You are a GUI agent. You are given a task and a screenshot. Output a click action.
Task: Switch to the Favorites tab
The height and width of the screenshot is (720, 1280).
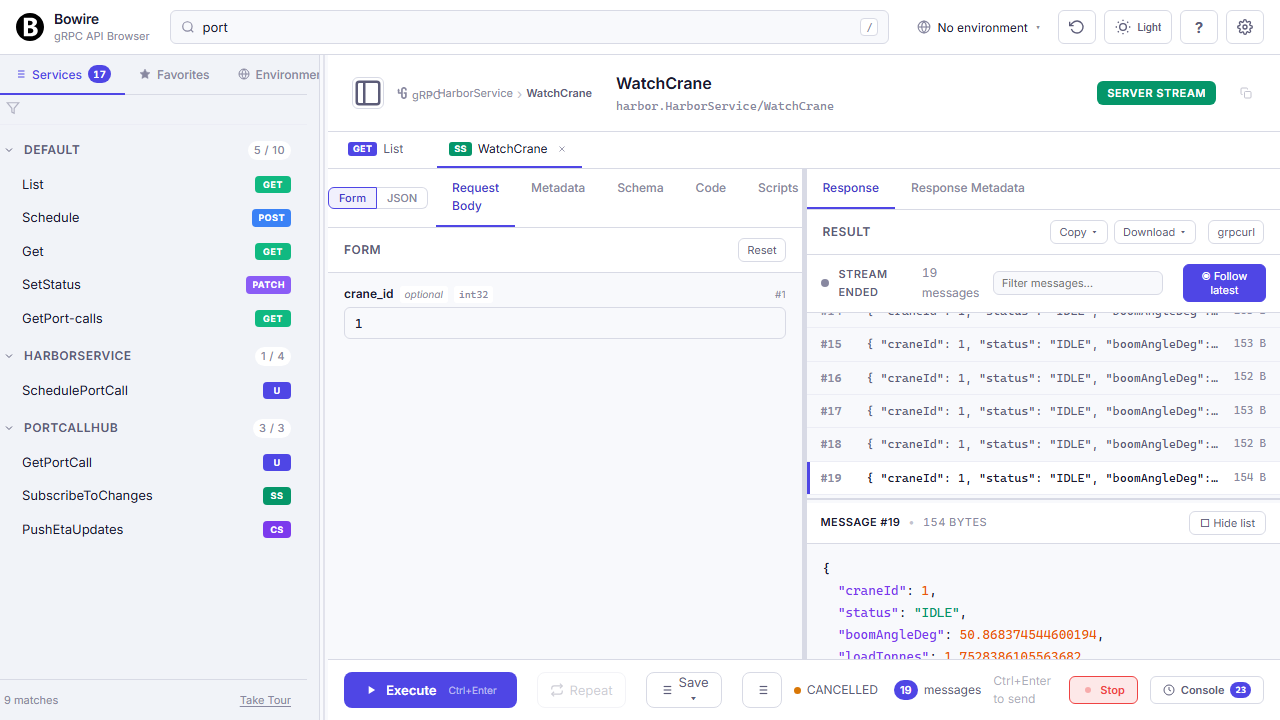click(174, 75)
